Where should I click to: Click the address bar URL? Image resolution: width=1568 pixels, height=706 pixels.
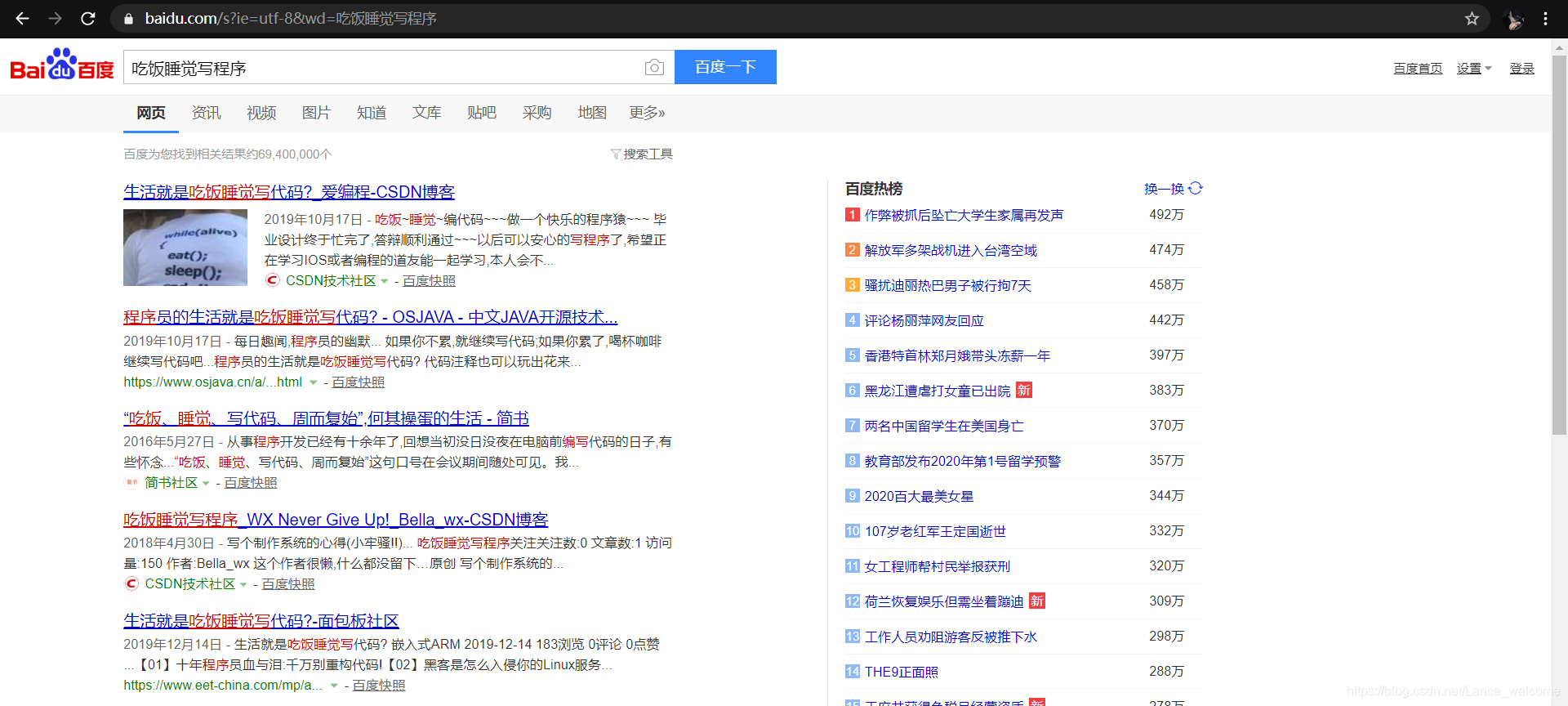tap(291, 18)
